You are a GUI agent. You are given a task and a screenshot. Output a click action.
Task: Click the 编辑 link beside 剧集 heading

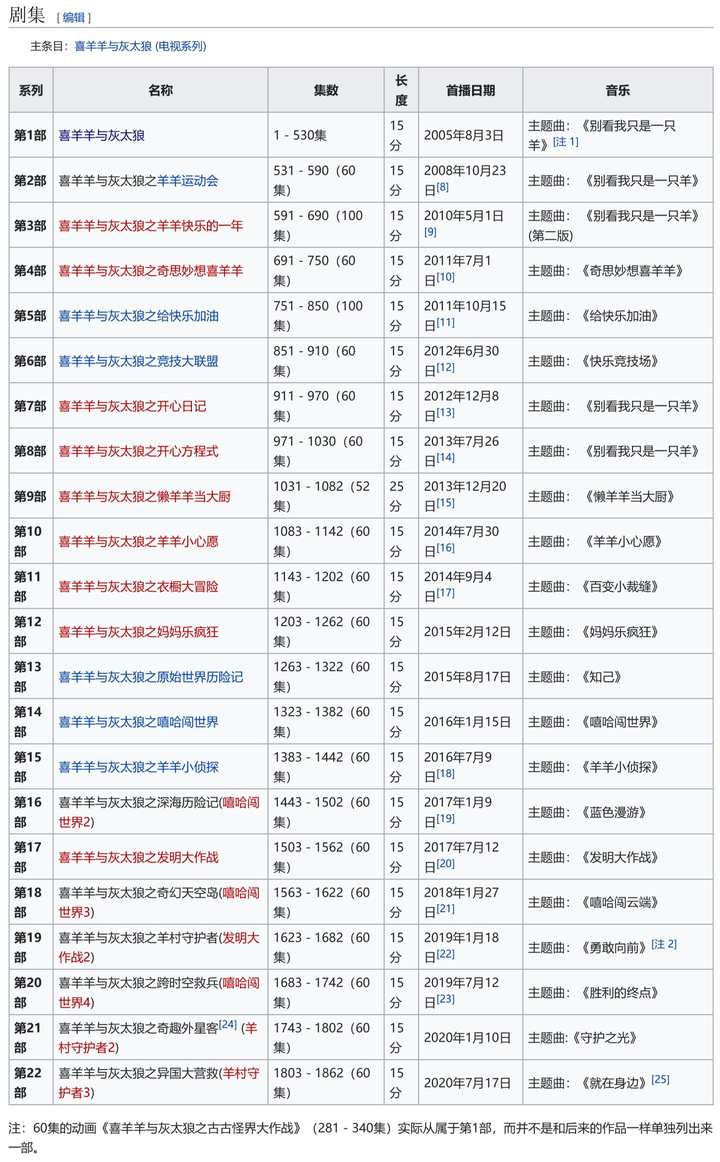pyautogui.click(x=73, y=17)
